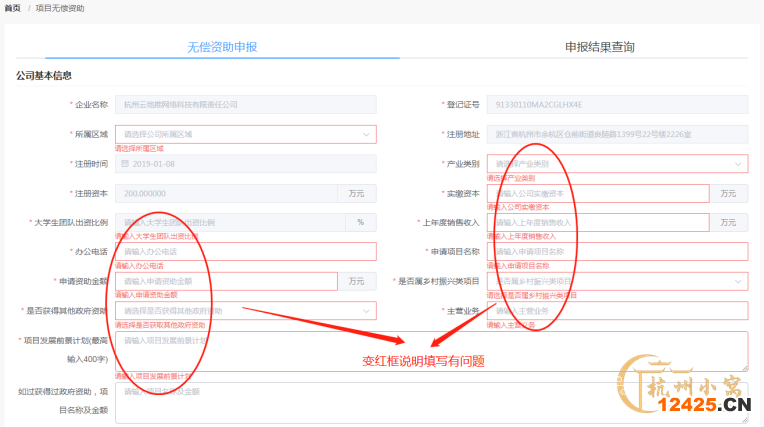Click the 申请项目名称 input field
Image resolution: width=764 pixels, height=427 pixels.
[616, 252]
